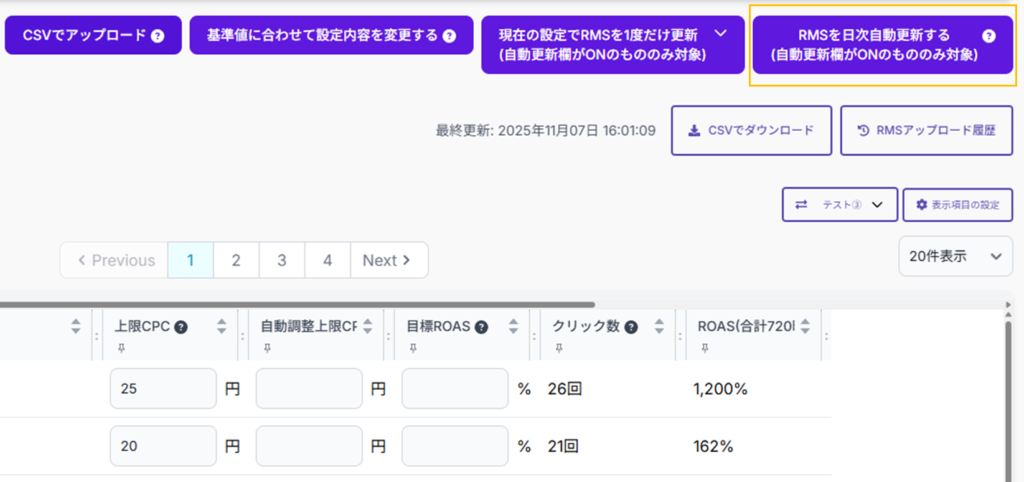Pin the 上限CPC column using pin icon

tap(119, 347)
